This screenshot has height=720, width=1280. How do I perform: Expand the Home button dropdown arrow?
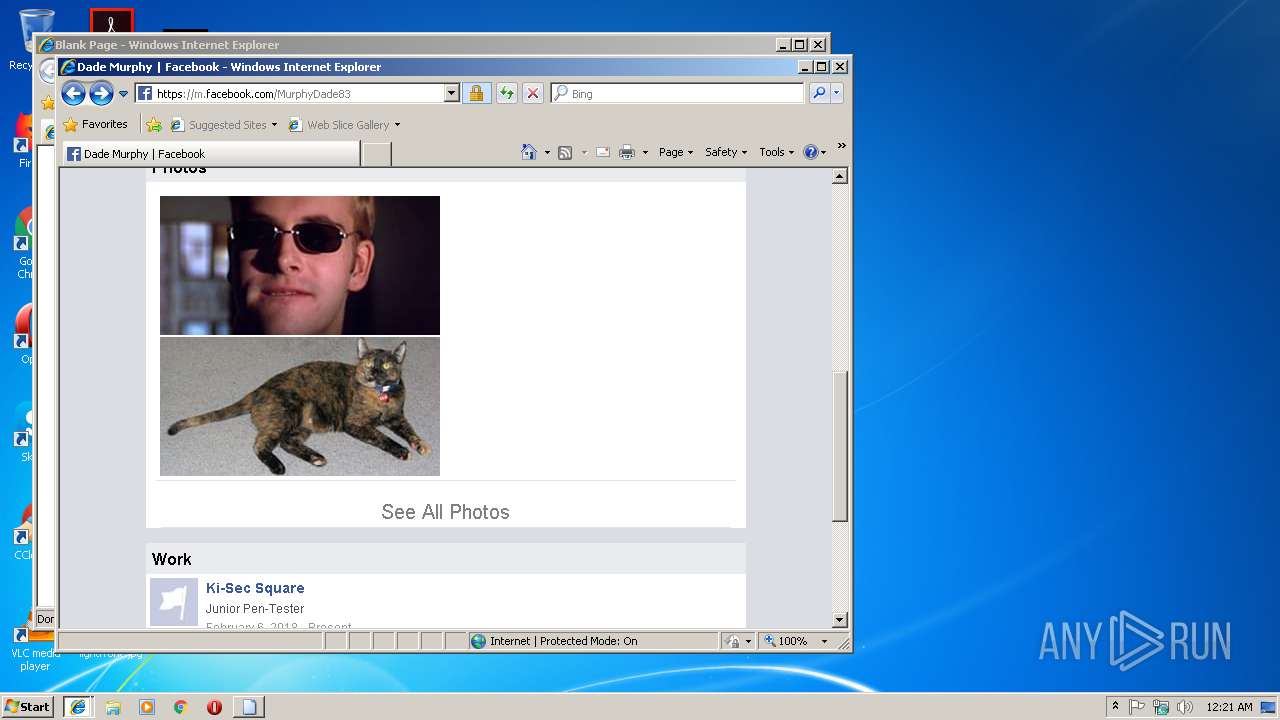click(547, 152)
